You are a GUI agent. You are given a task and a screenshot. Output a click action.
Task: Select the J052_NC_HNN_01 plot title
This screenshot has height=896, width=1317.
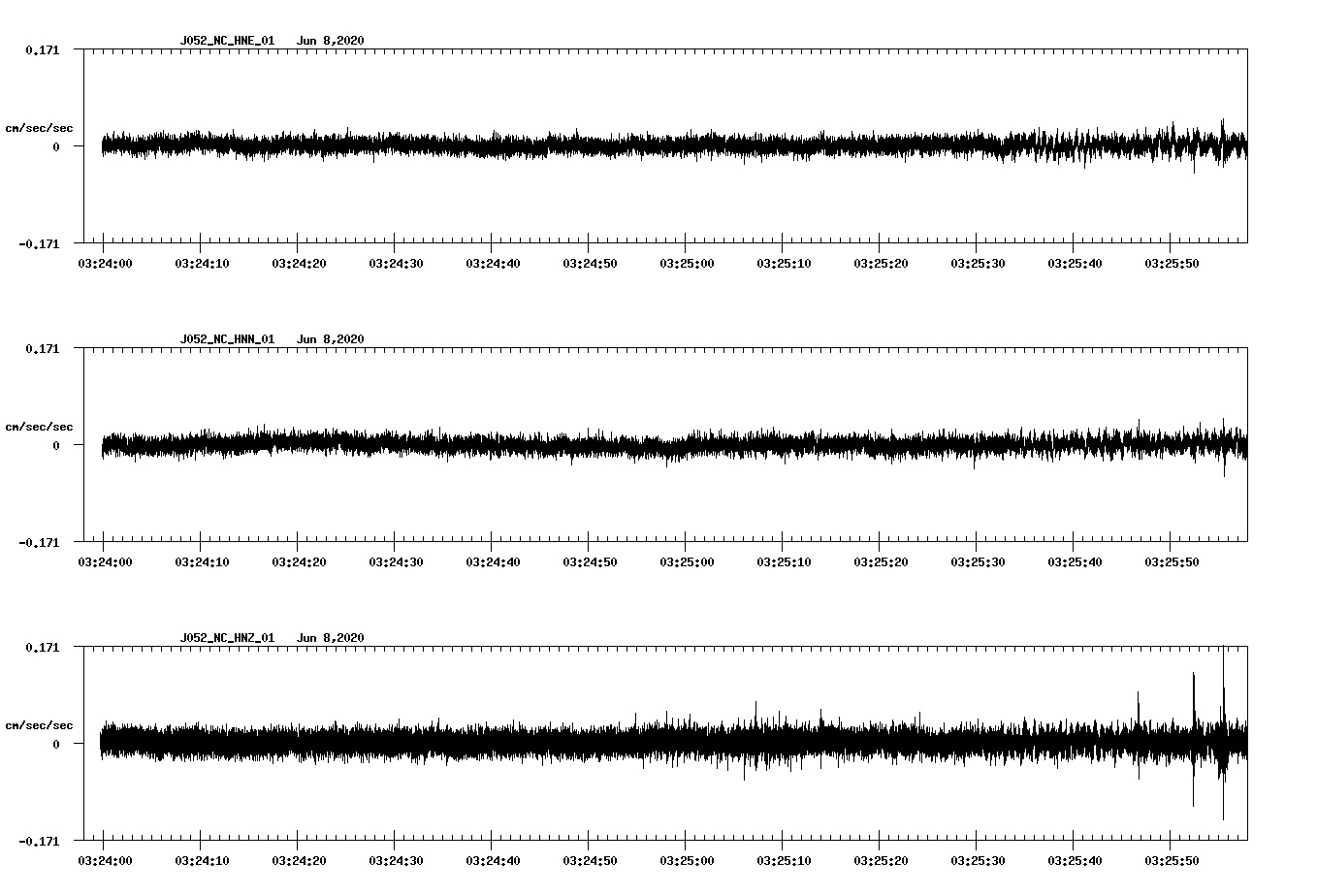tap(227, 339)
